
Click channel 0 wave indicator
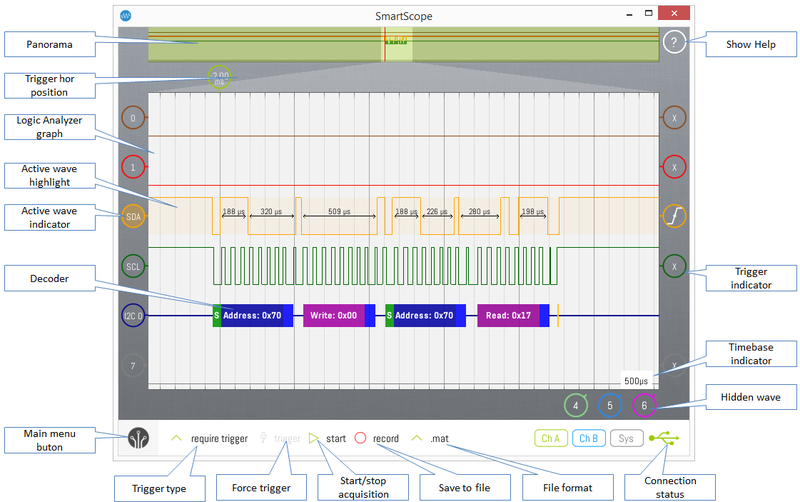coord(133,118)
